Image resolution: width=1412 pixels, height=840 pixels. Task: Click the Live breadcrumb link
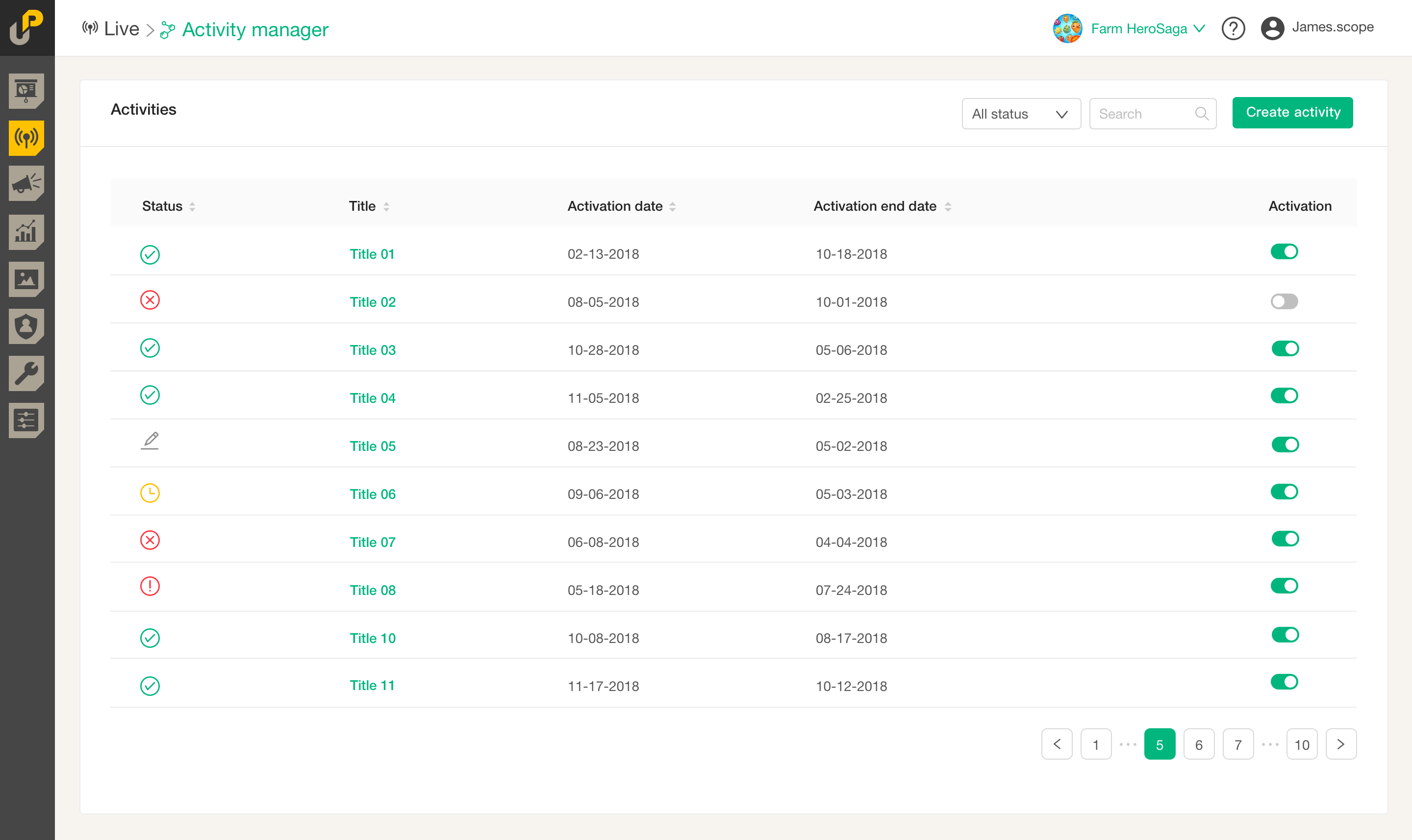(x=111, y=29)
